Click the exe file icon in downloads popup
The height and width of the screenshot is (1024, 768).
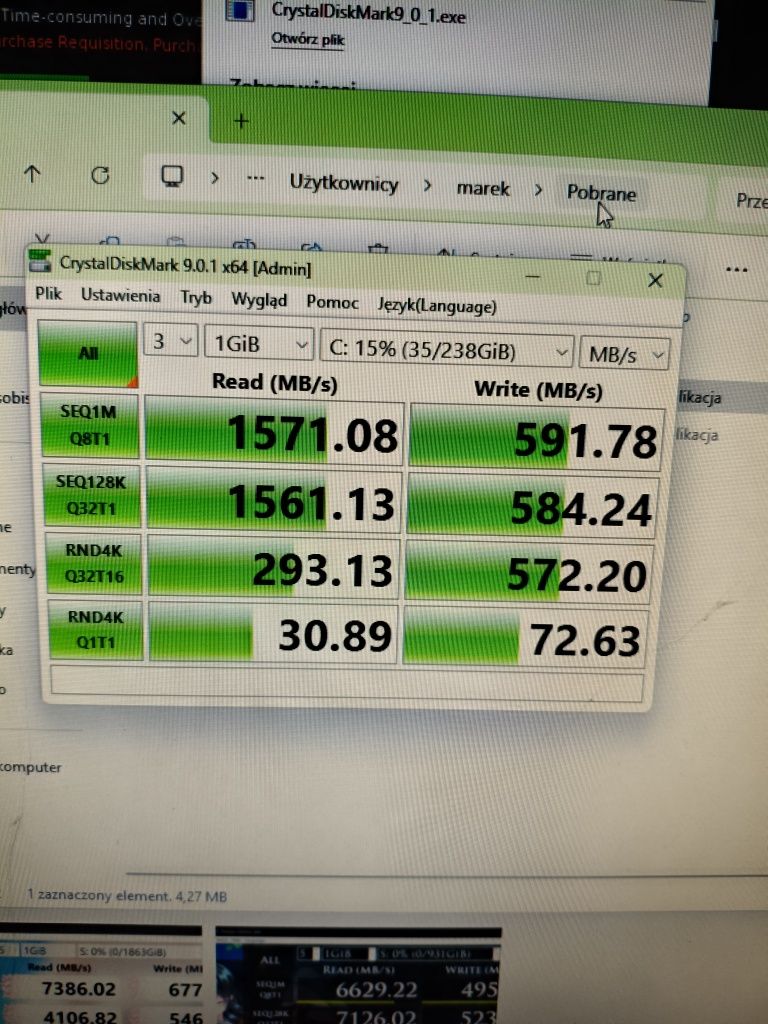tap(240, 10)
